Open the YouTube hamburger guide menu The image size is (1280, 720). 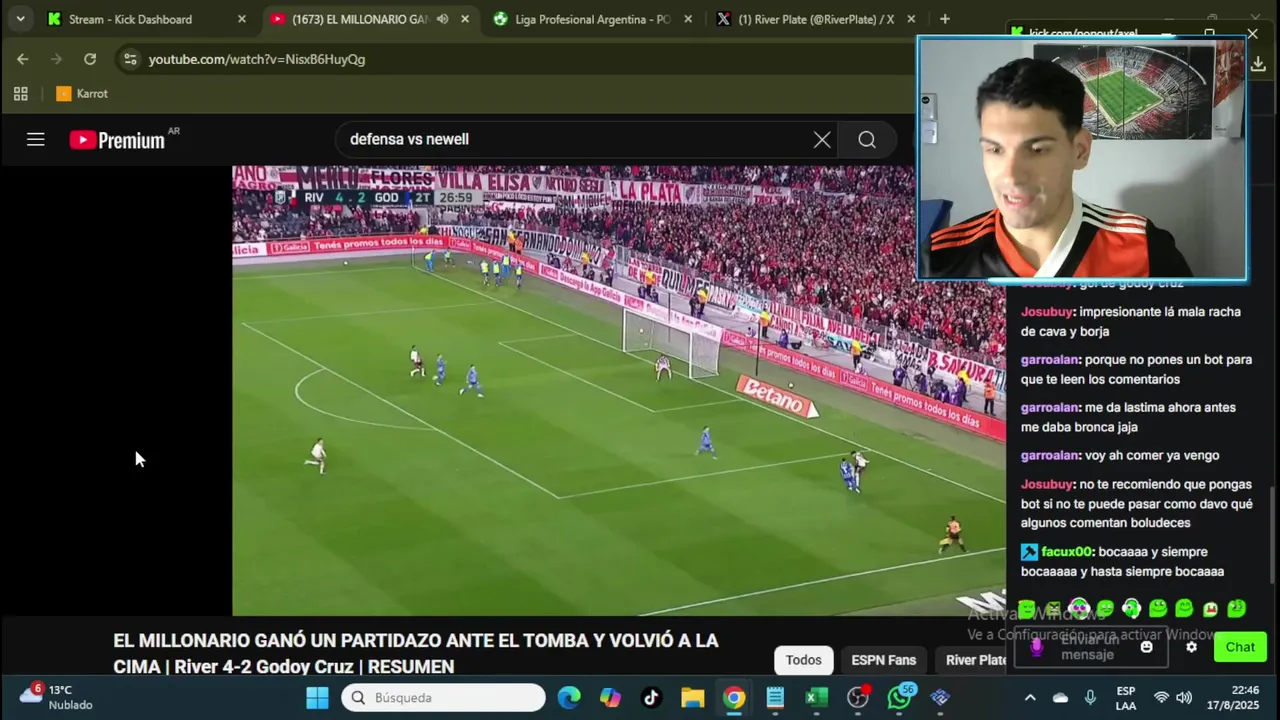[x=36, y=140]
